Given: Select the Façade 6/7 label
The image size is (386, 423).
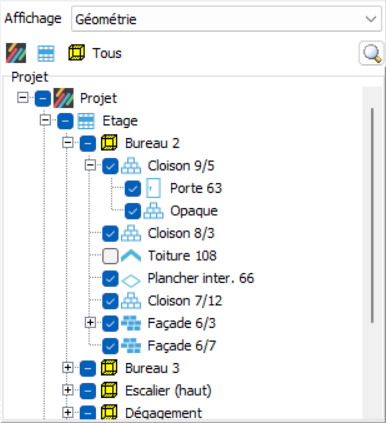Looking at the screenshot, I should click(x=182, y=346).
